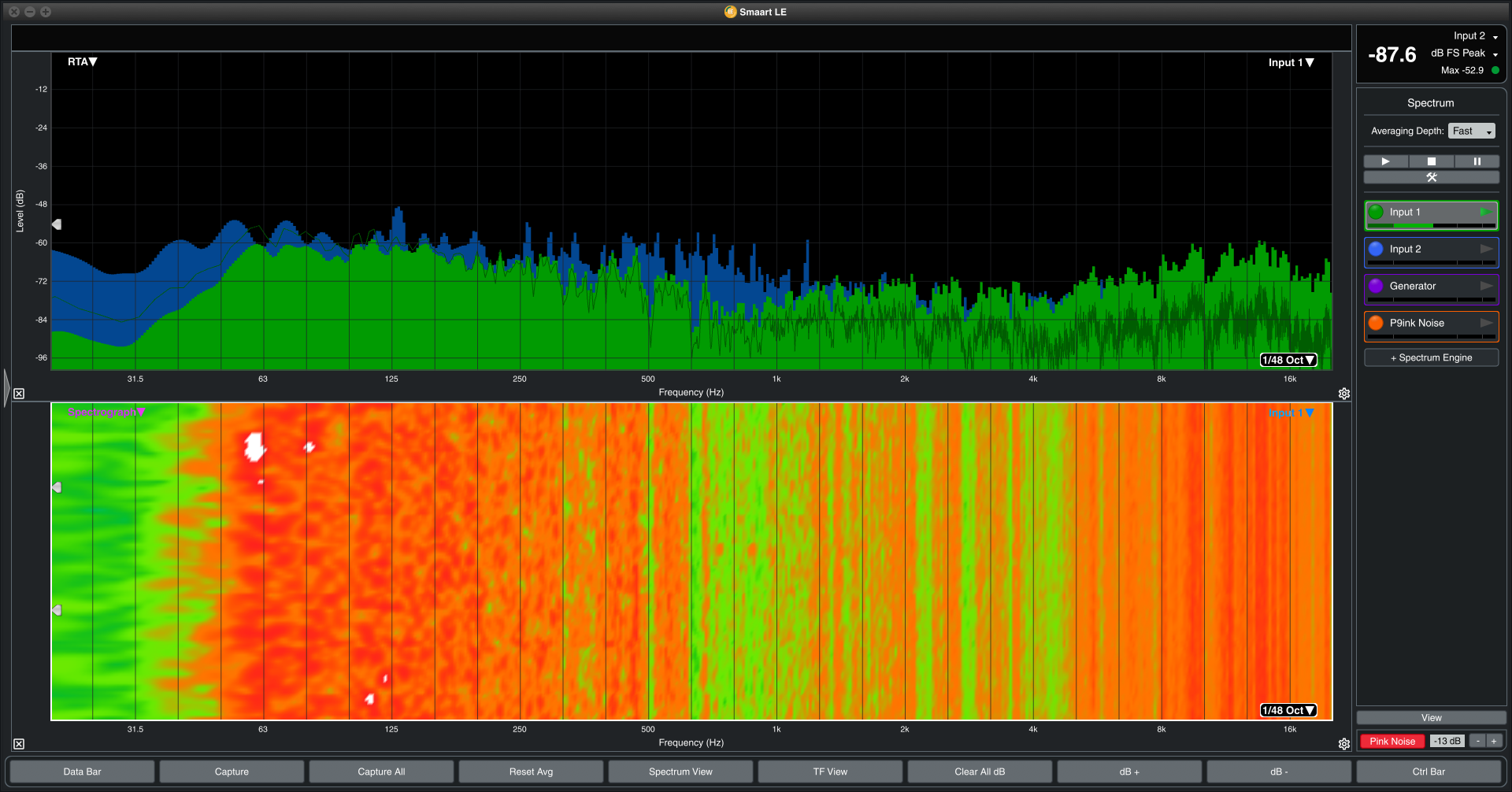
Task: Click the dB - button
Action: [1279, 772]
